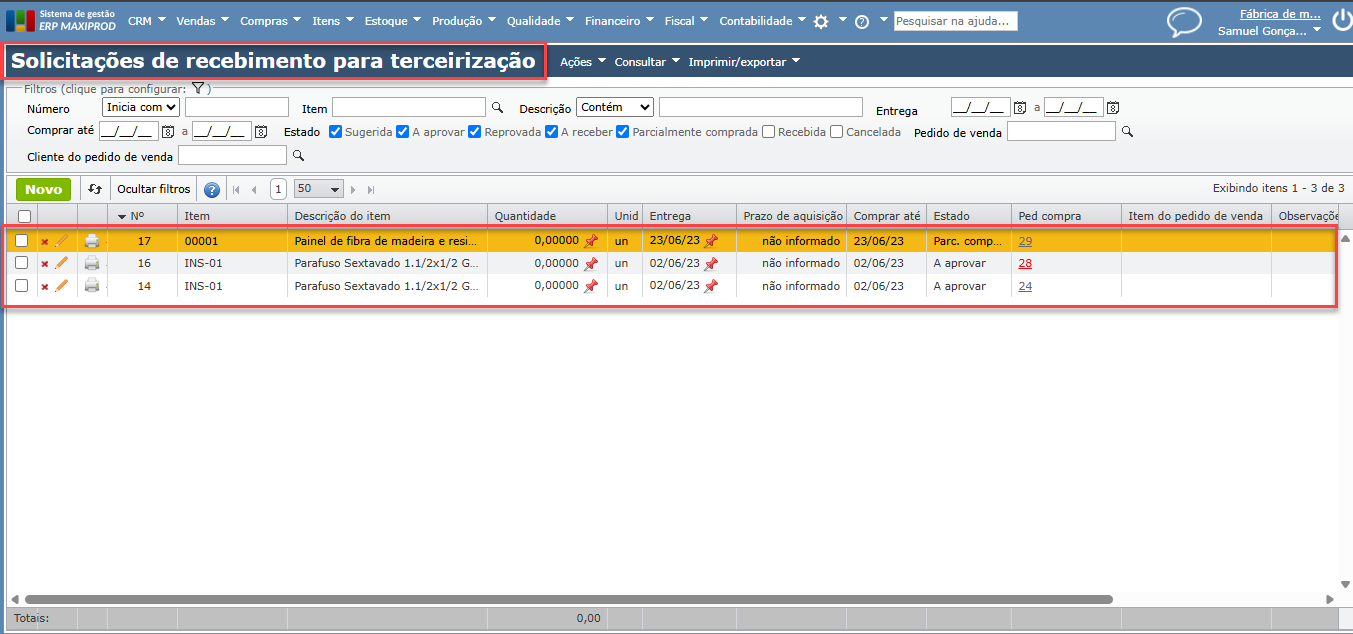Open purchase order link 24
Viewport: 1353px width, 634px height.
[1025, 286]
